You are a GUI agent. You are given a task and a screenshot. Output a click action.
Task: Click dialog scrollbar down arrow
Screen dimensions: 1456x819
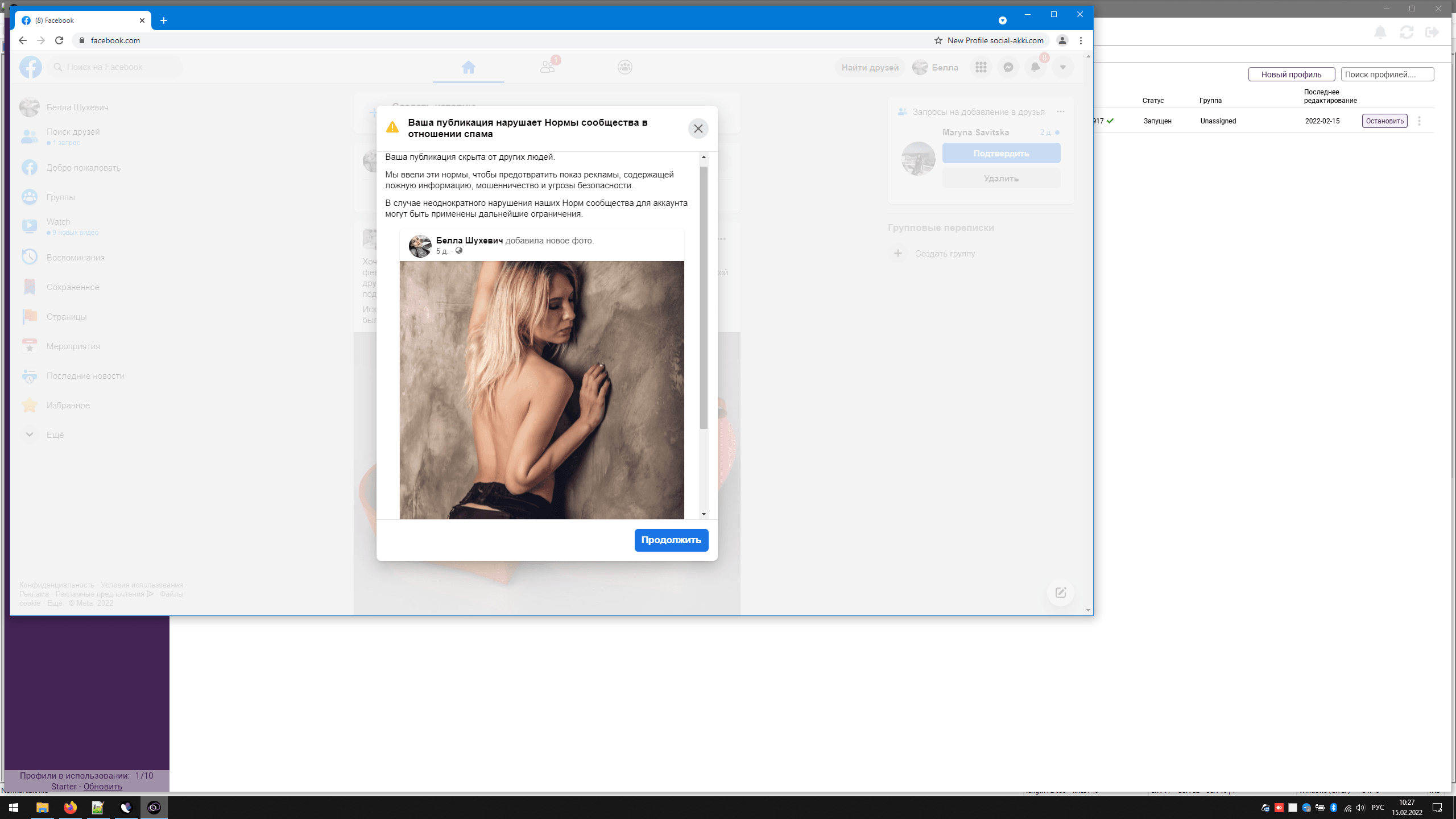[704, 514]
